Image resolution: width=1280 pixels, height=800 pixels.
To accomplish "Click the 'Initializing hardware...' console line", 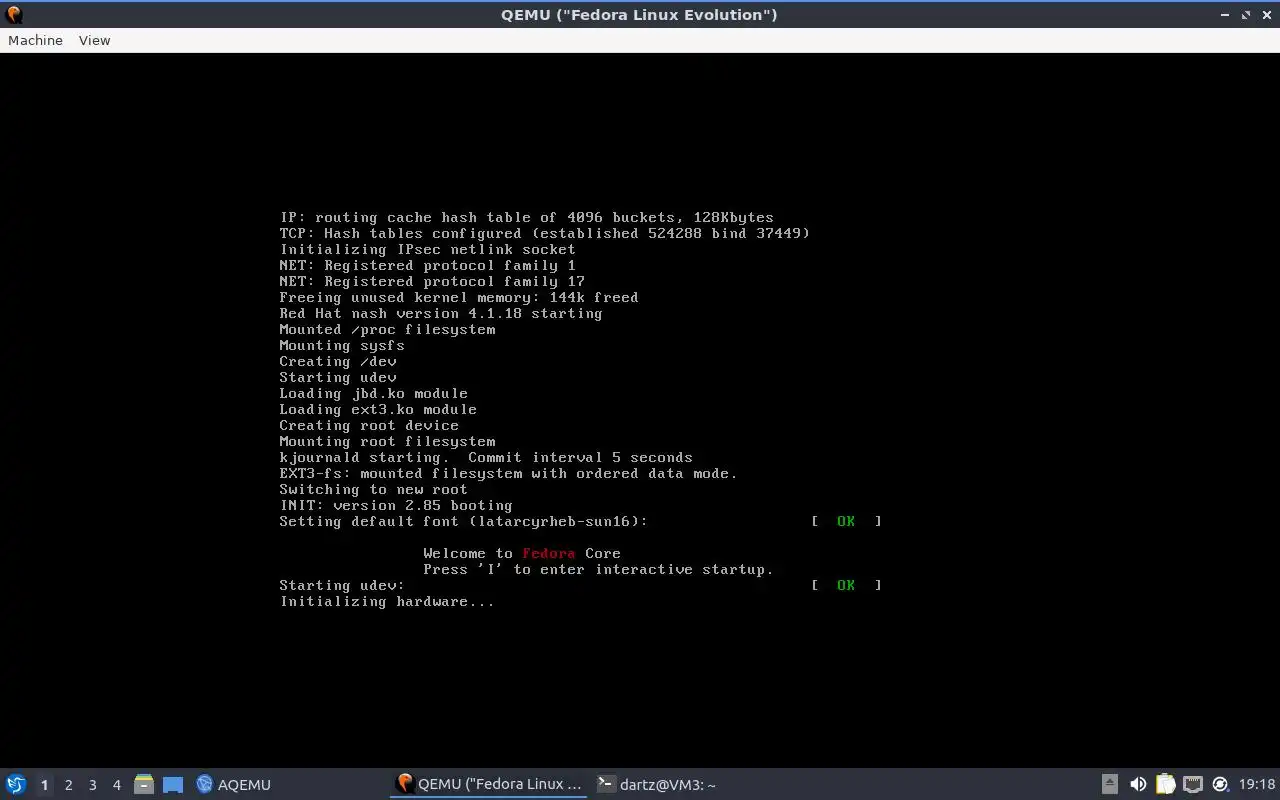I will [x=387, y=601].
